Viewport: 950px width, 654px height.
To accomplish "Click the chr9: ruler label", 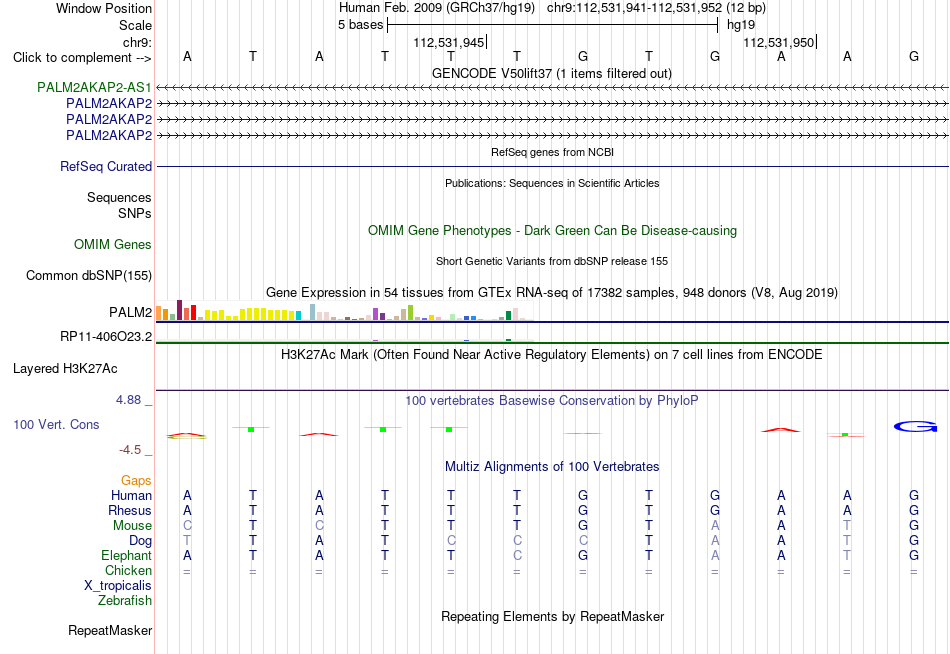I will coord(138,42).
